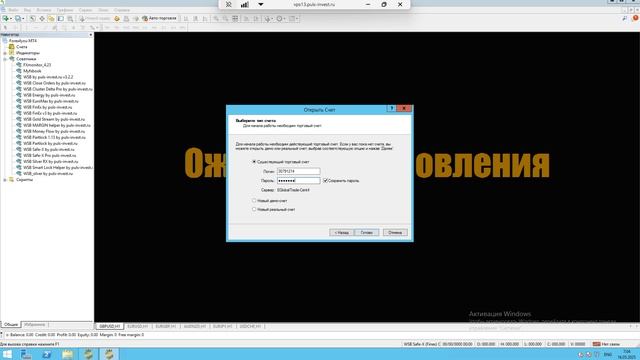The image size is (640, 360).
Task: Click the New Order toolbar button
Action: tap(94, 18)
